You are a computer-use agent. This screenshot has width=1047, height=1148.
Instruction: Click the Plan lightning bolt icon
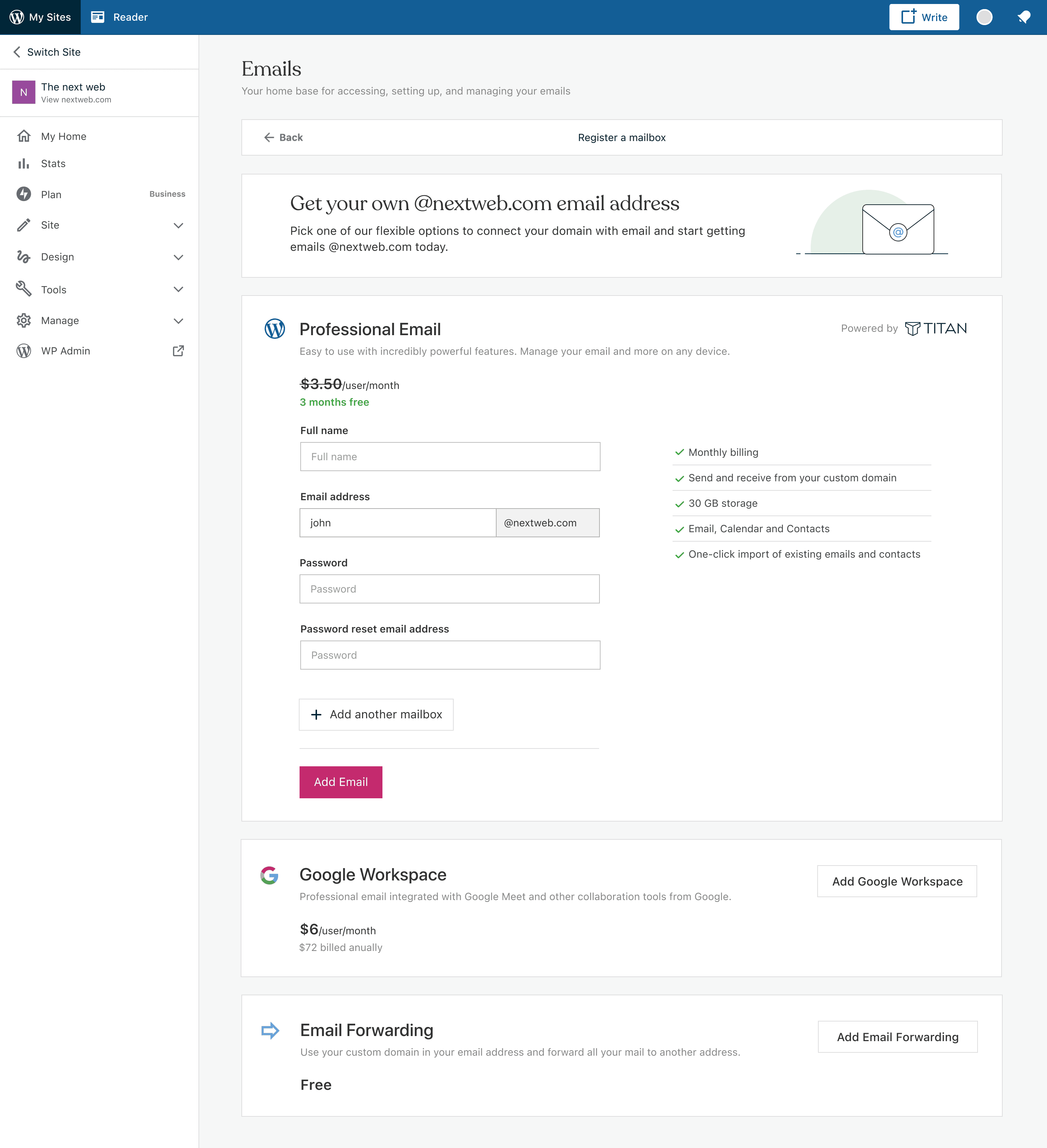point(23,194)
